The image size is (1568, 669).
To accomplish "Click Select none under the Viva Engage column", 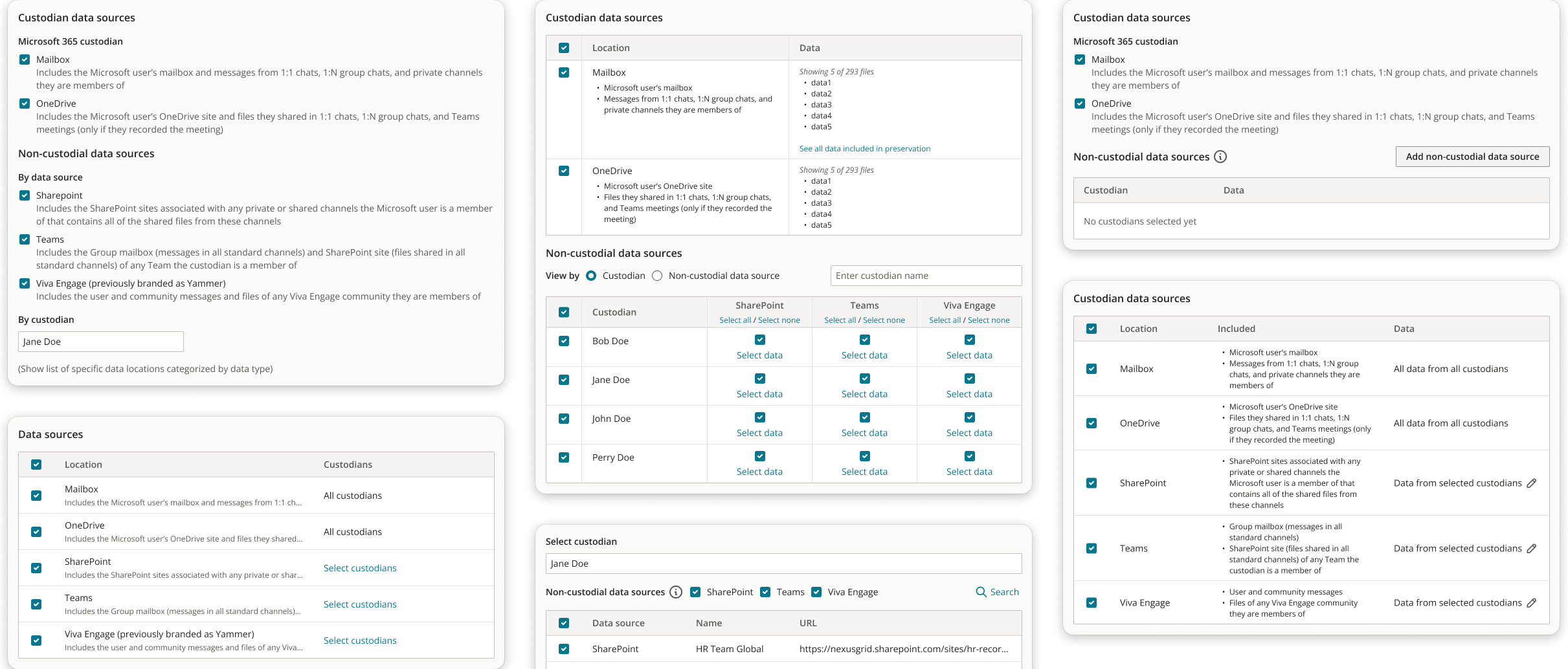I will [x=989, y=320].
